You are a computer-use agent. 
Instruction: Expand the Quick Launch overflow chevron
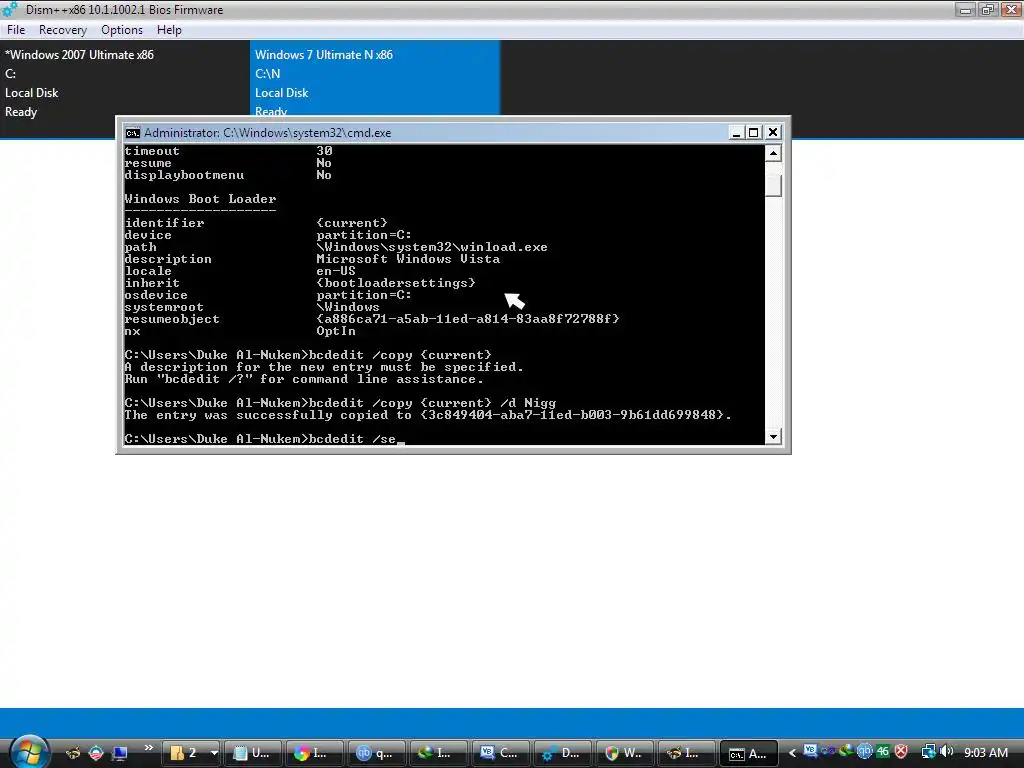click(148, 748)
